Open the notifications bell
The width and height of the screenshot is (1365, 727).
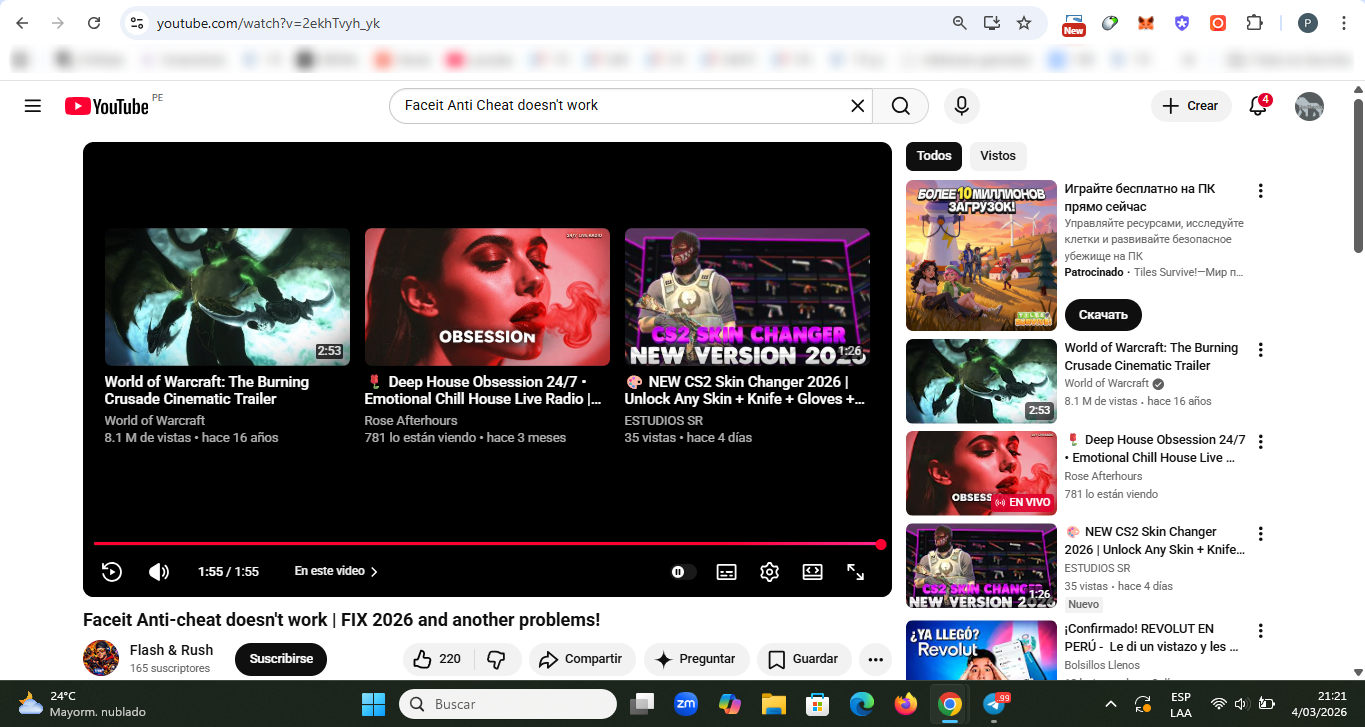pos(1259,106)
